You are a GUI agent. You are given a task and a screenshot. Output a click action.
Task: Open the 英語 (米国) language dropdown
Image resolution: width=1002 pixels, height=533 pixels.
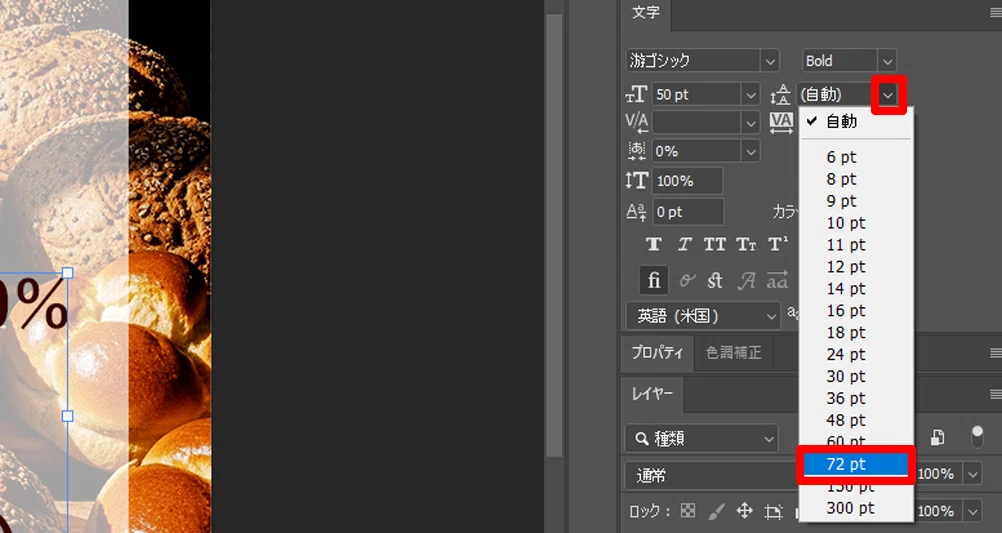(x=703, y=316)
